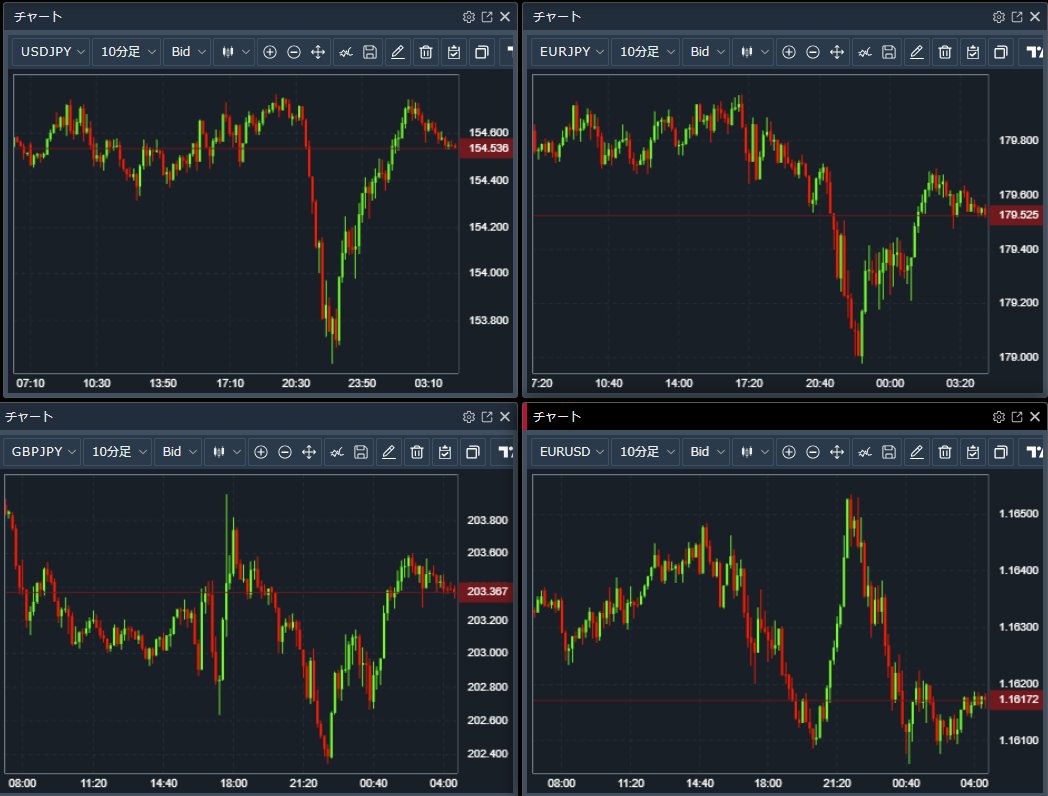Image resolution: width=1048 pixels, height=796 pixels.
Task: Open the Bid price-type dropdown on GBPJPY chart
Action: (x=178, y=452)
